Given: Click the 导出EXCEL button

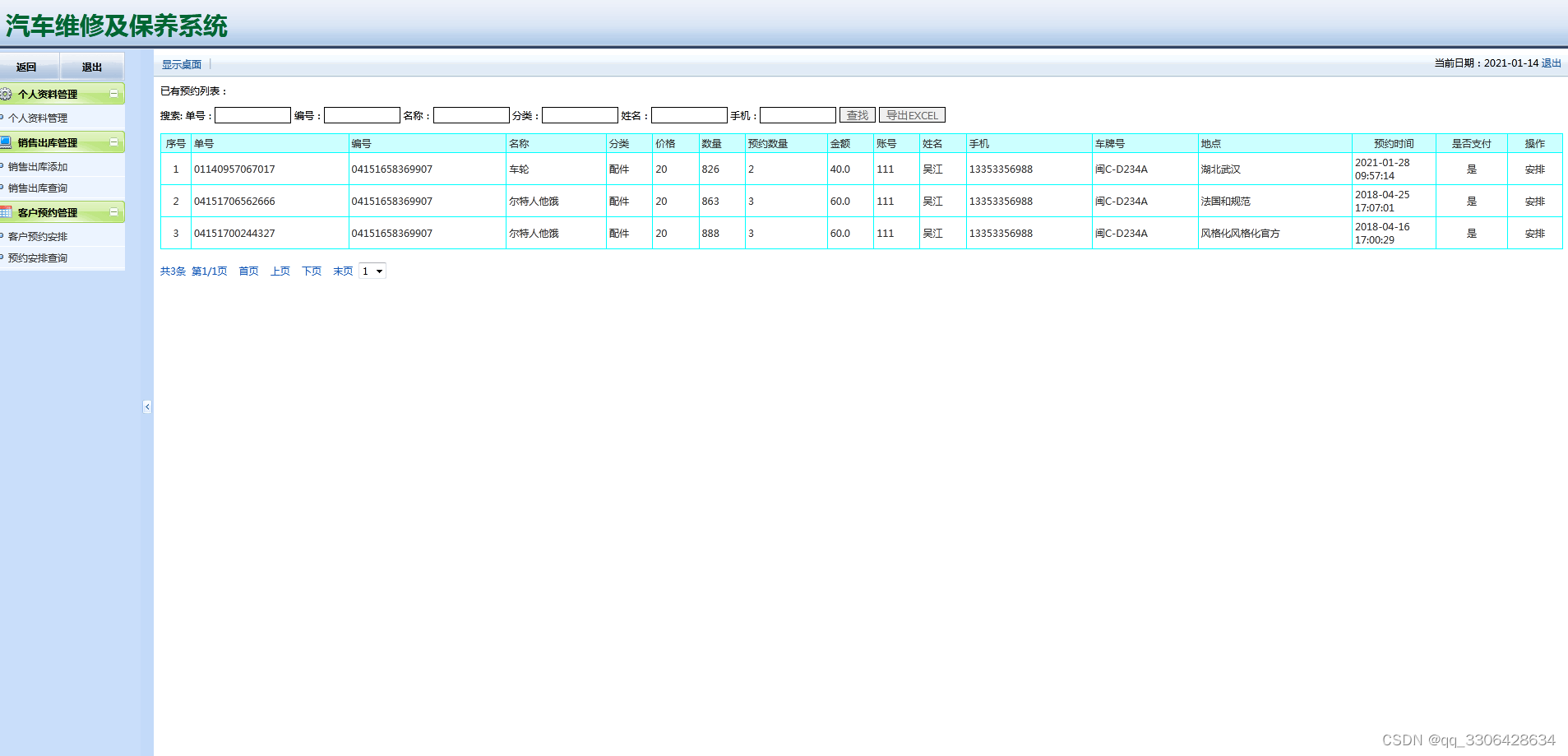Looking at the screenshot, I should (912, 115).
